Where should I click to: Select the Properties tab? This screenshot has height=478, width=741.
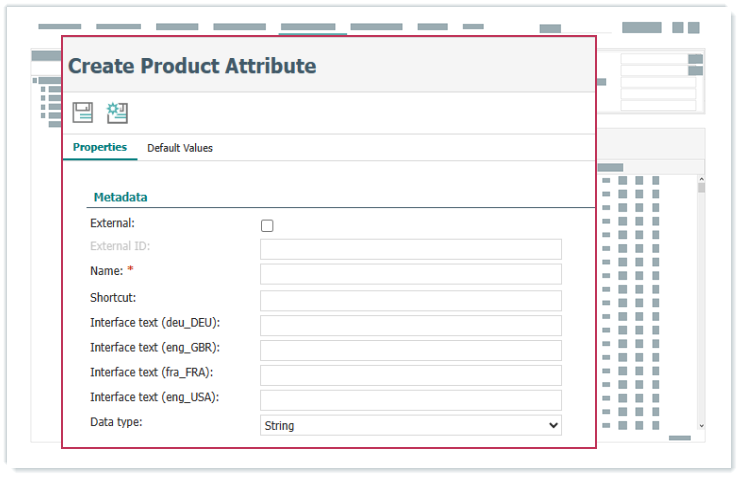pyautogui.click(x=100, y=147)
